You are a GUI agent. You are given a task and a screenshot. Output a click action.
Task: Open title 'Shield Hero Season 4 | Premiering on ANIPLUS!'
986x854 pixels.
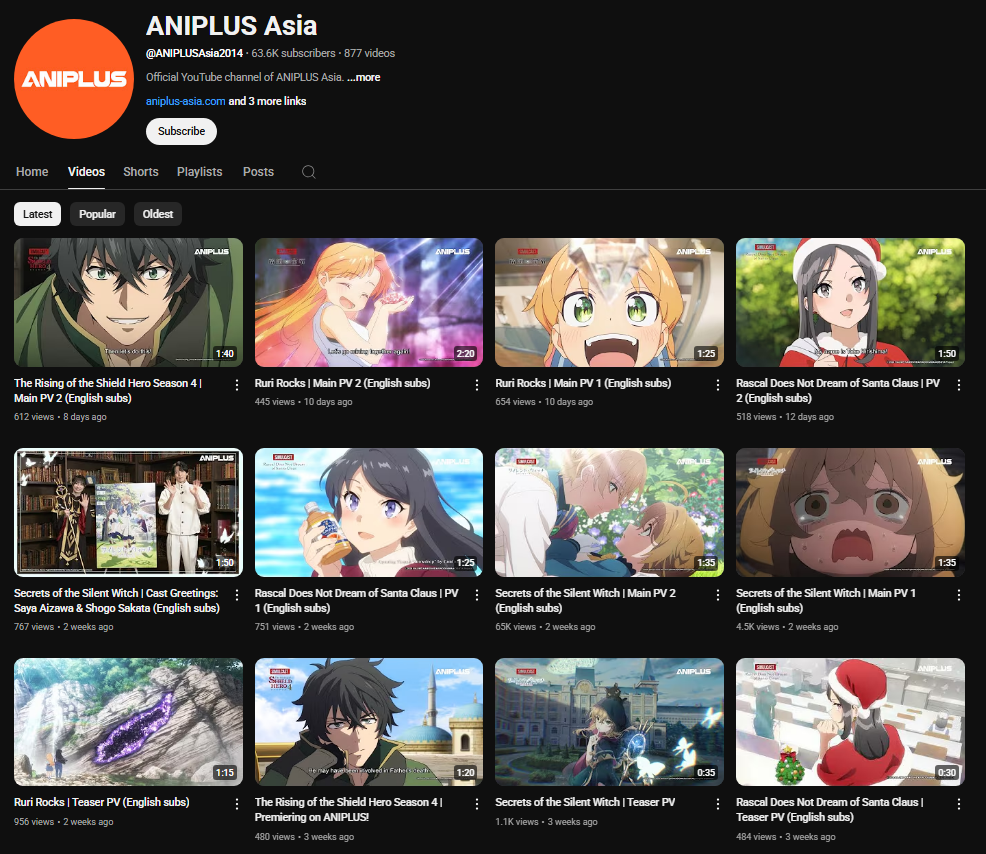point(348,809)
